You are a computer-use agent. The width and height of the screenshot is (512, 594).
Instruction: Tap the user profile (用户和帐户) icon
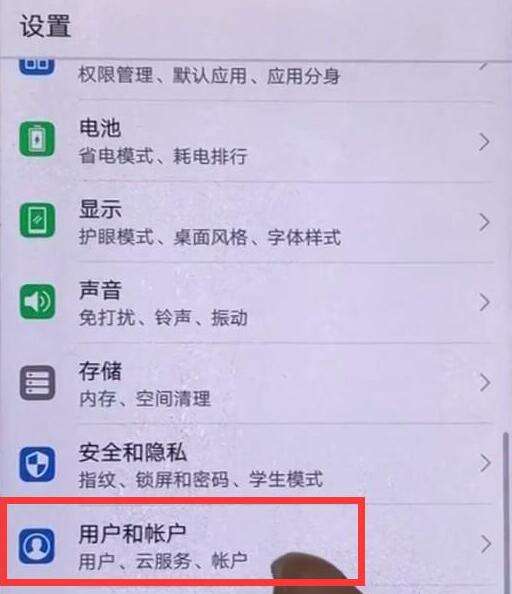[37, 546]
